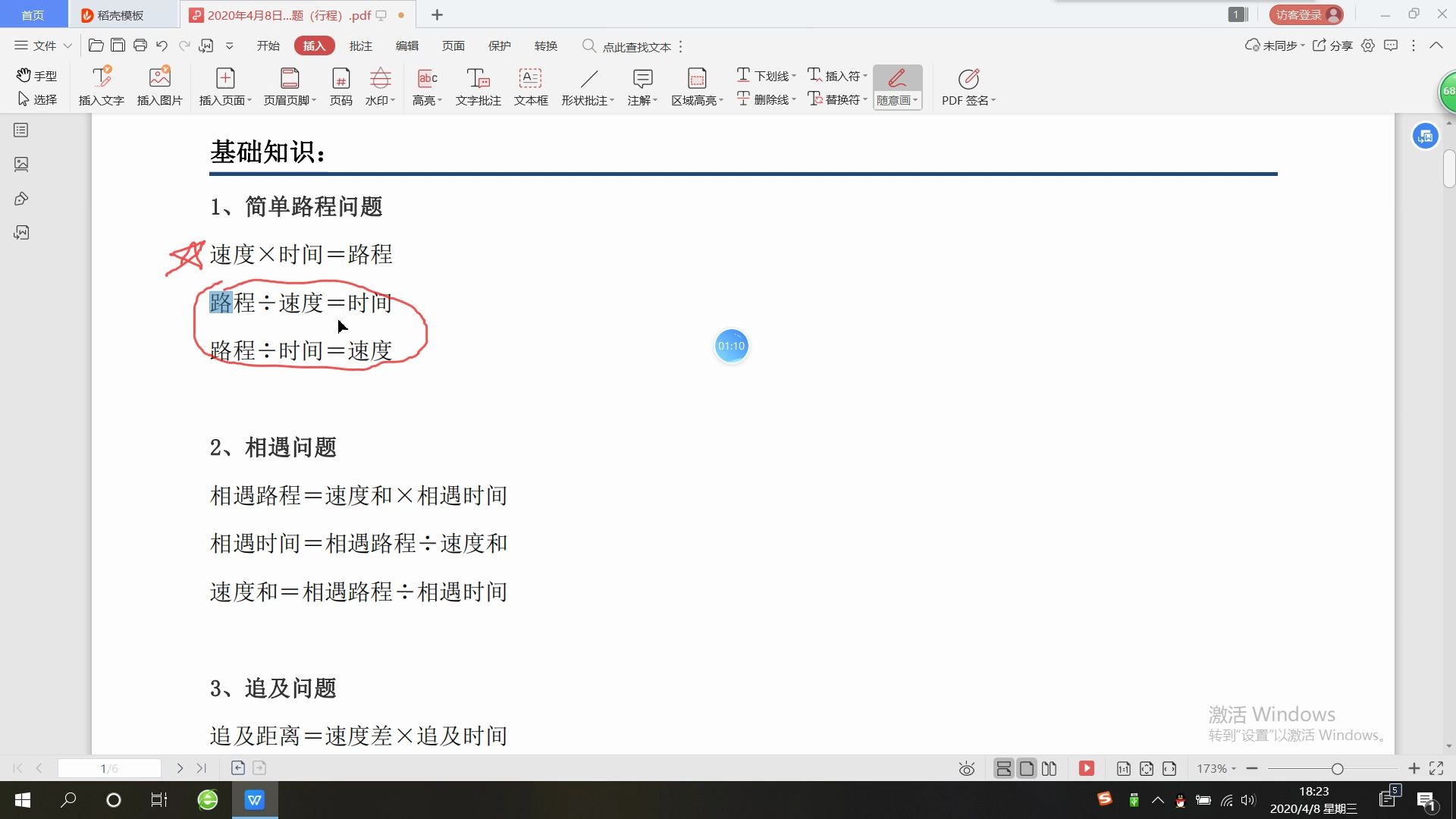Click the zoom out minus button
Screen dimensions: 1456x819
point(1252,769)
